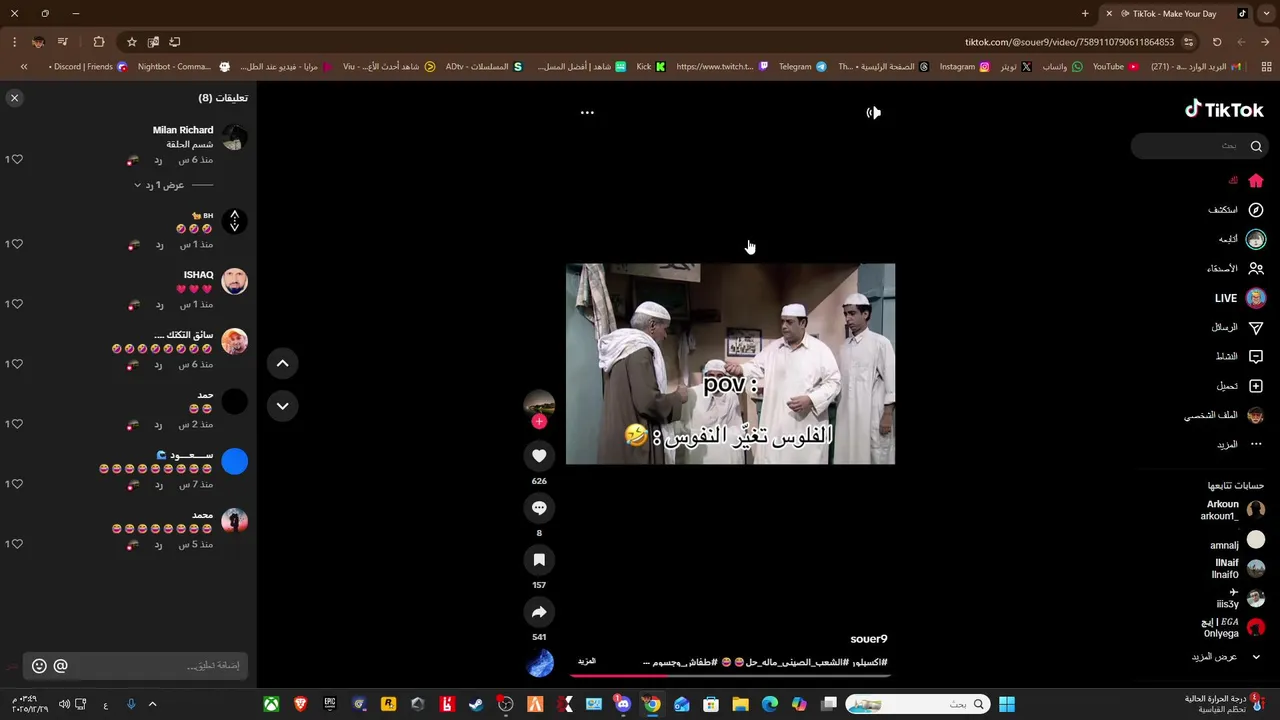Open the Kick bookmark

tap(651, 67)
